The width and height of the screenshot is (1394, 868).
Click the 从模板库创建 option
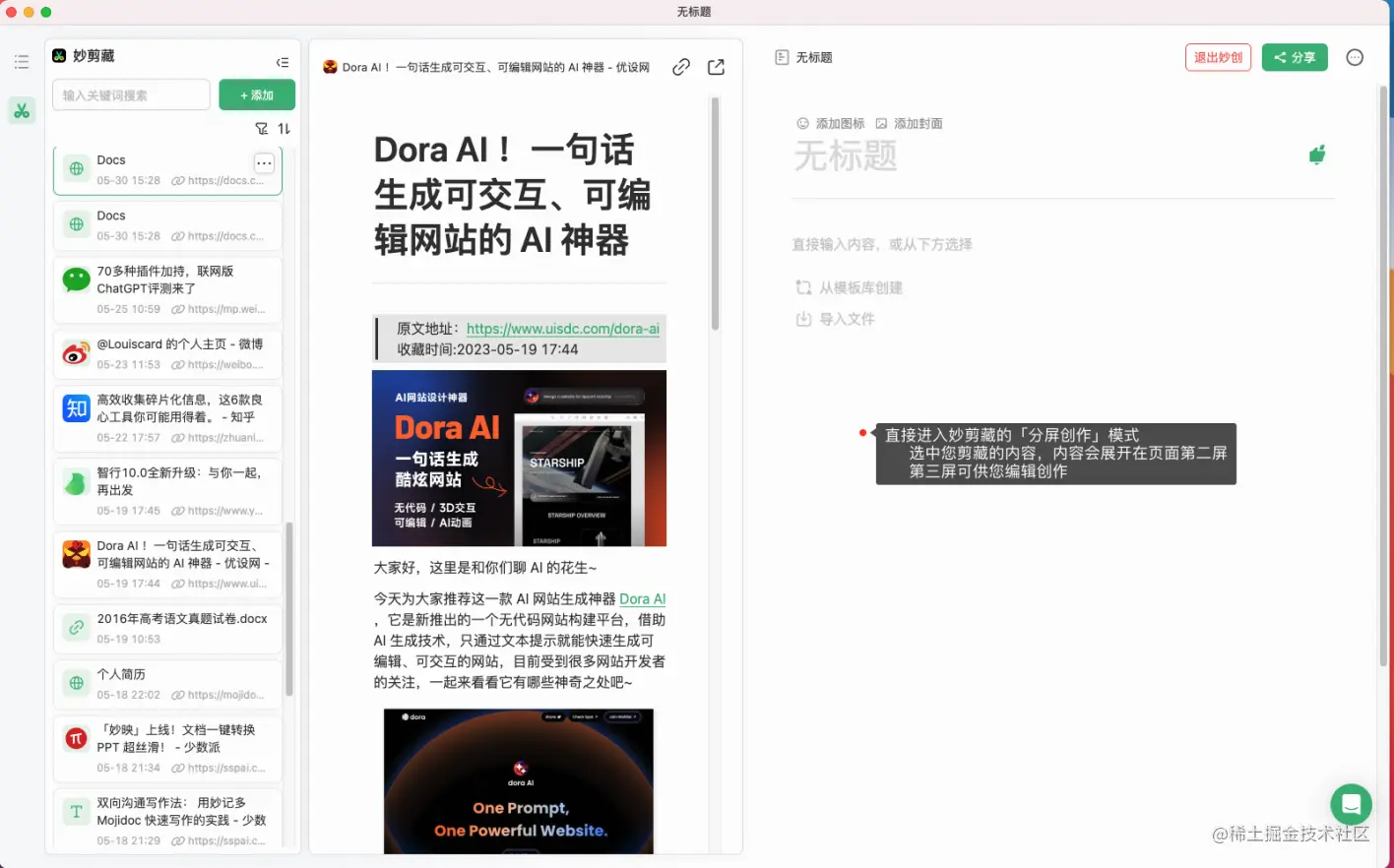tap(850, 288)
